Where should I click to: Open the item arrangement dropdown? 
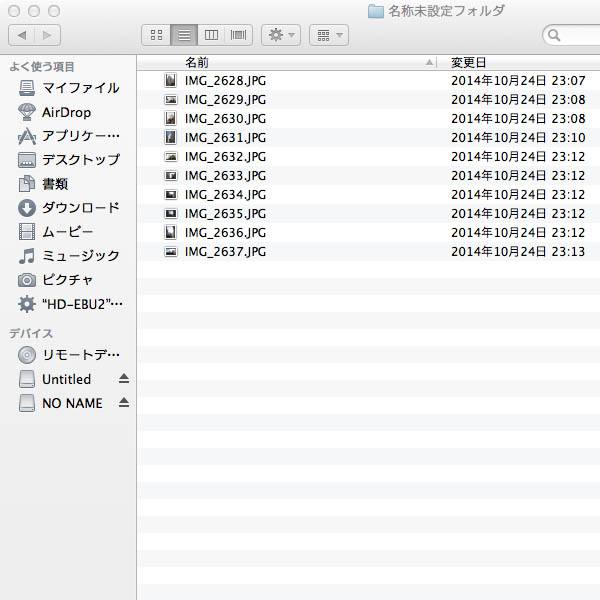point(327,35)
